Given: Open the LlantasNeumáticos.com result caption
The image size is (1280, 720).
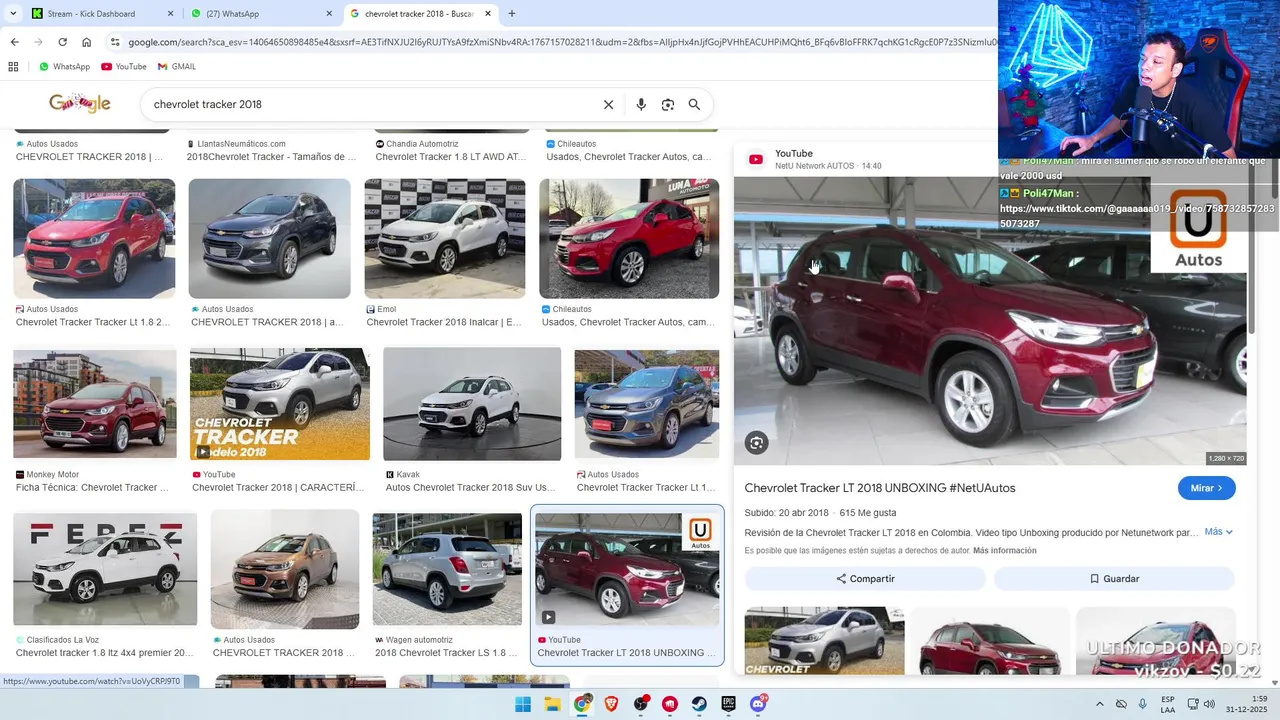Looking at the screenshot, I should 271,150.
